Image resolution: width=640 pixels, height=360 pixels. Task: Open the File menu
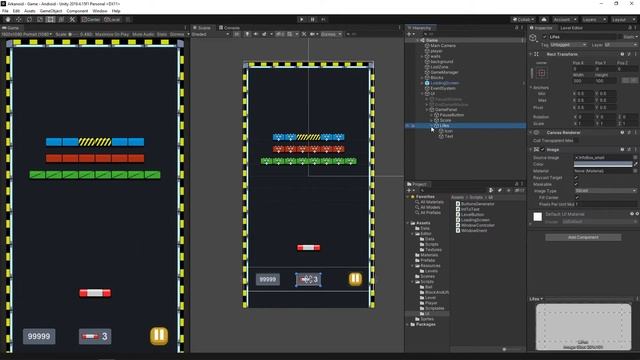[x=5, y=11]
